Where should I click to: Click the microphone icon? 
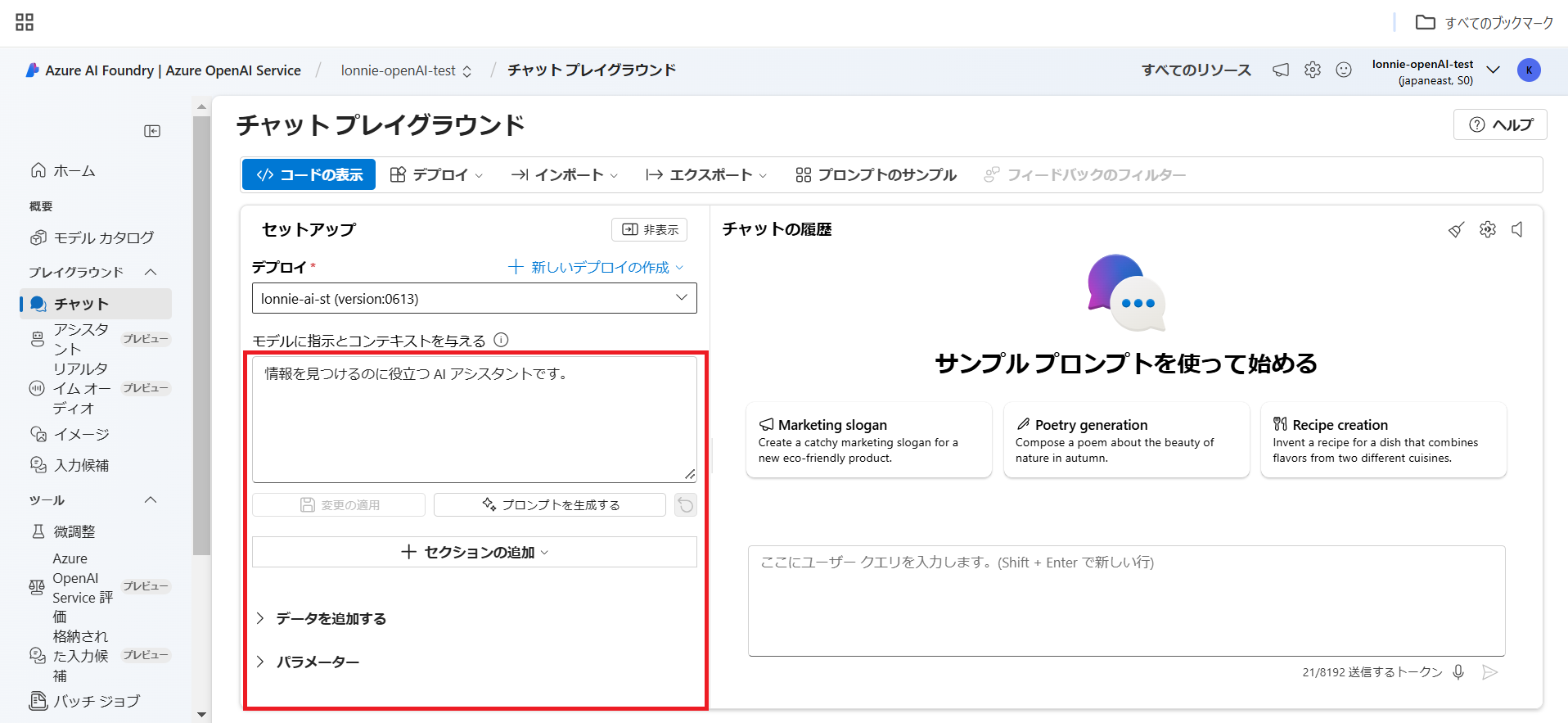tap(1458, 672)
